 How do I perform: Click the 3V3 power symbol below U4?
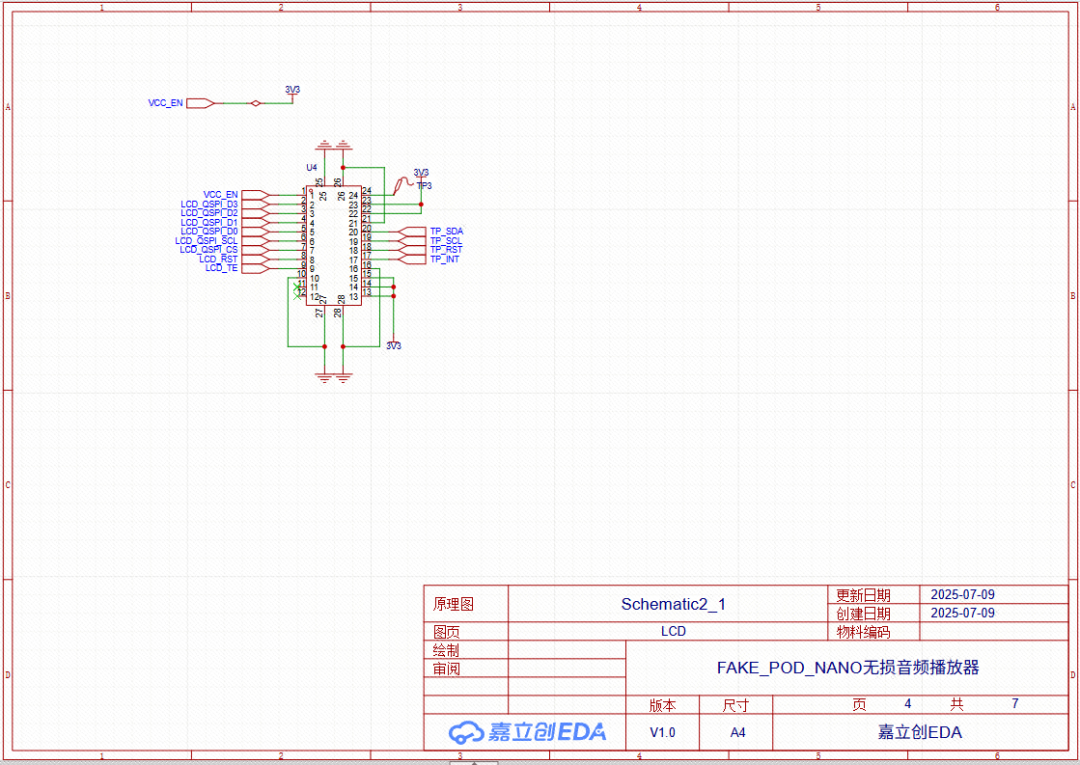click(x=393, y=345)
